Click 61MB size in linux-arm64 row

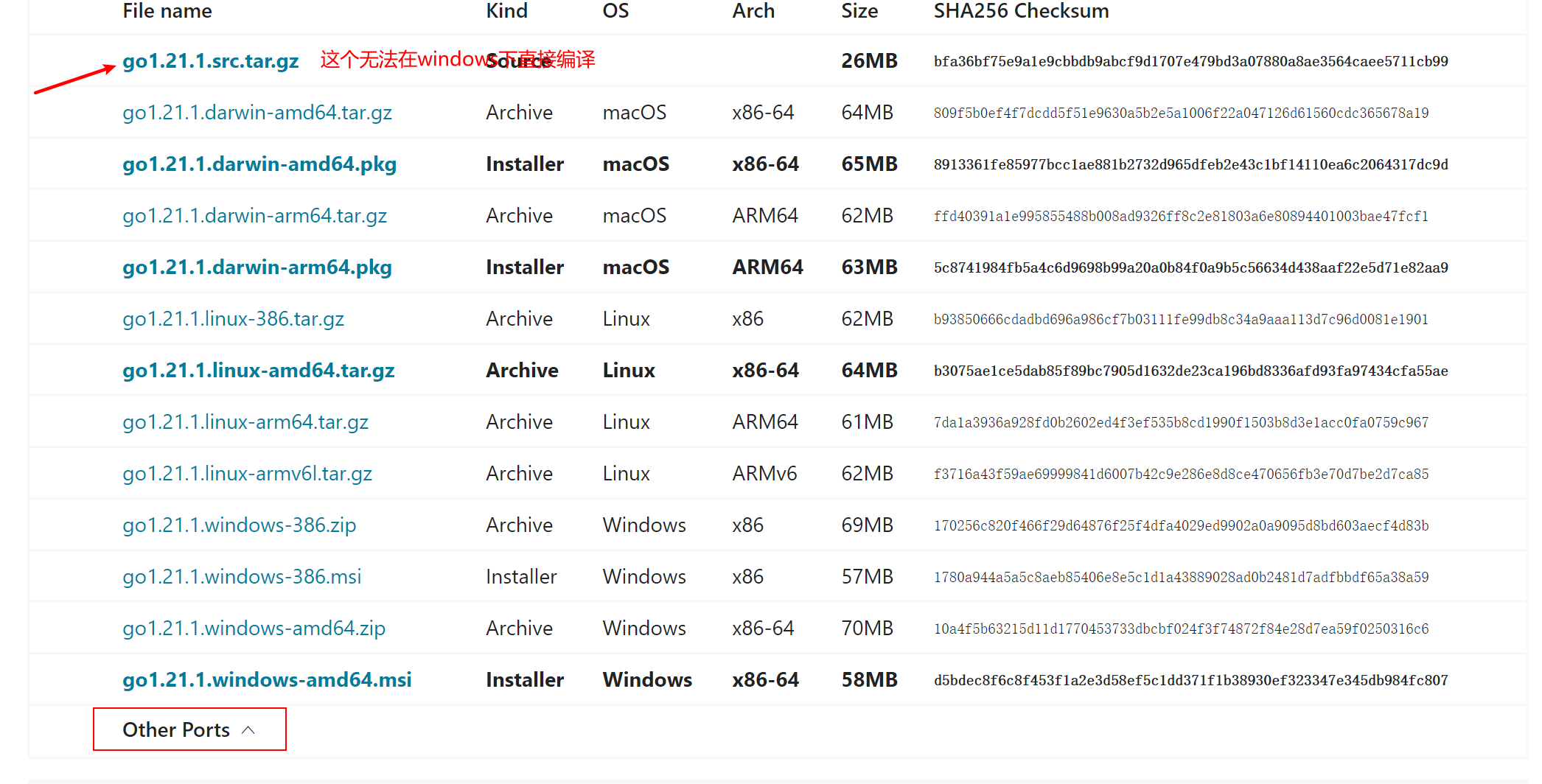(867, 422)
